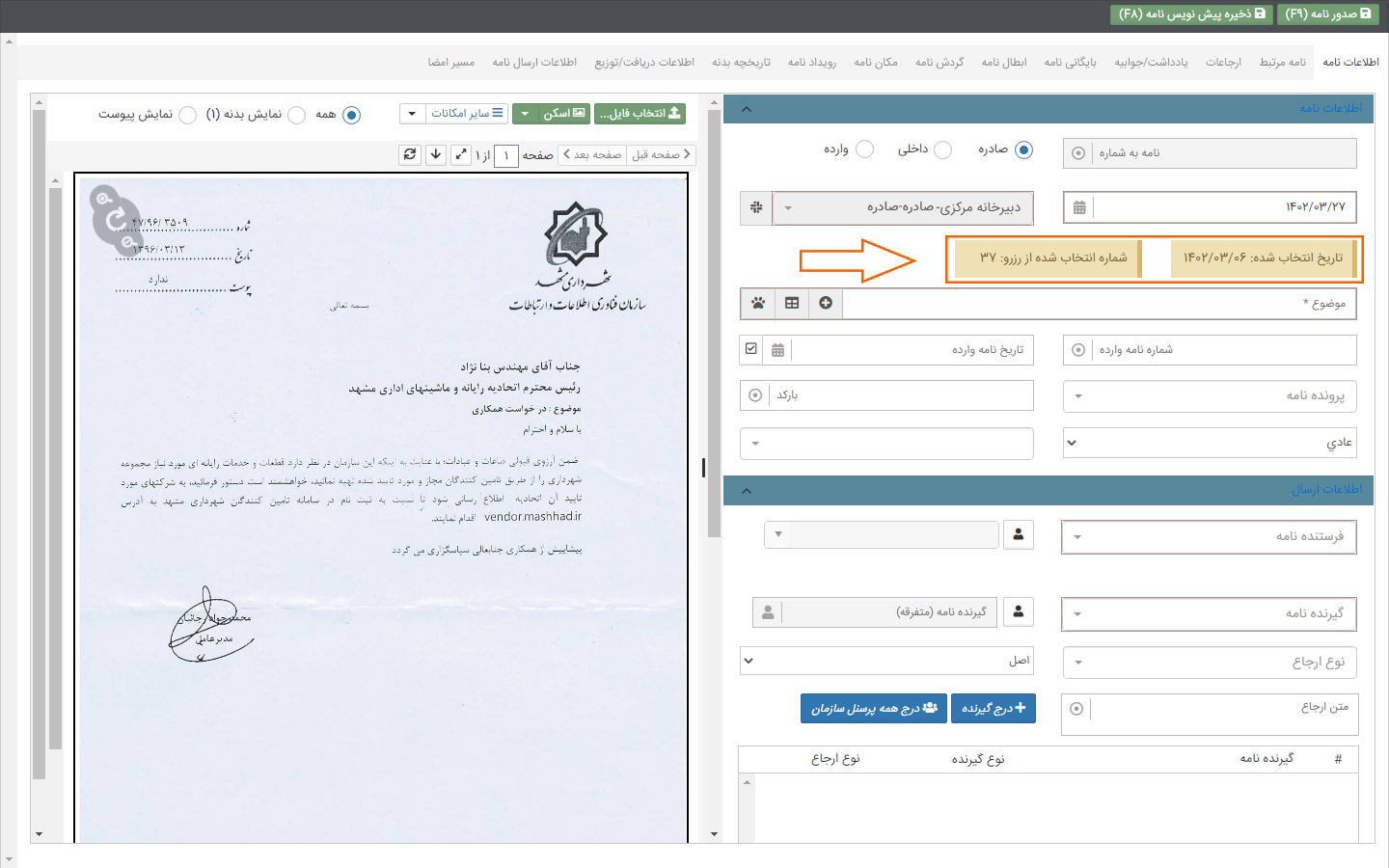
Task: Select the صادره radio button
Action: (x=1023, y=149)
